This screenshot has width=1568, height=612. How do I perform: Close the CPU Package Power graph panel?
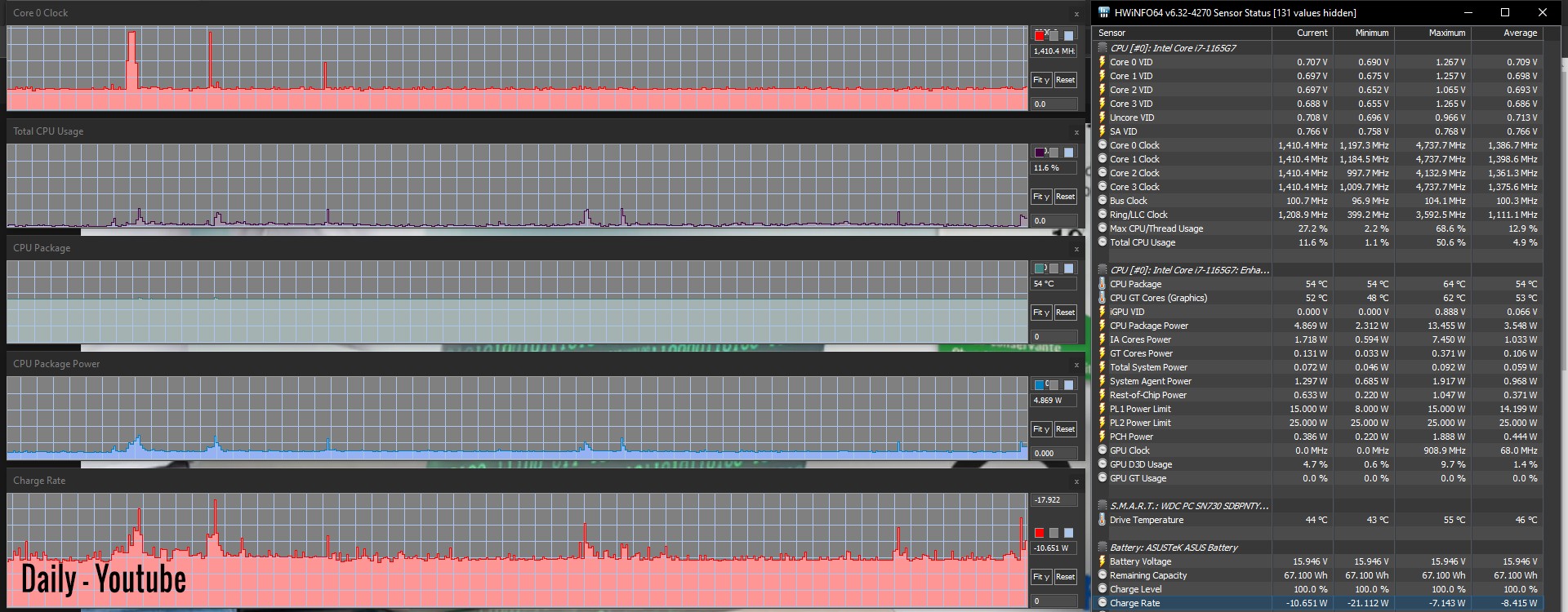(1076, 365)
